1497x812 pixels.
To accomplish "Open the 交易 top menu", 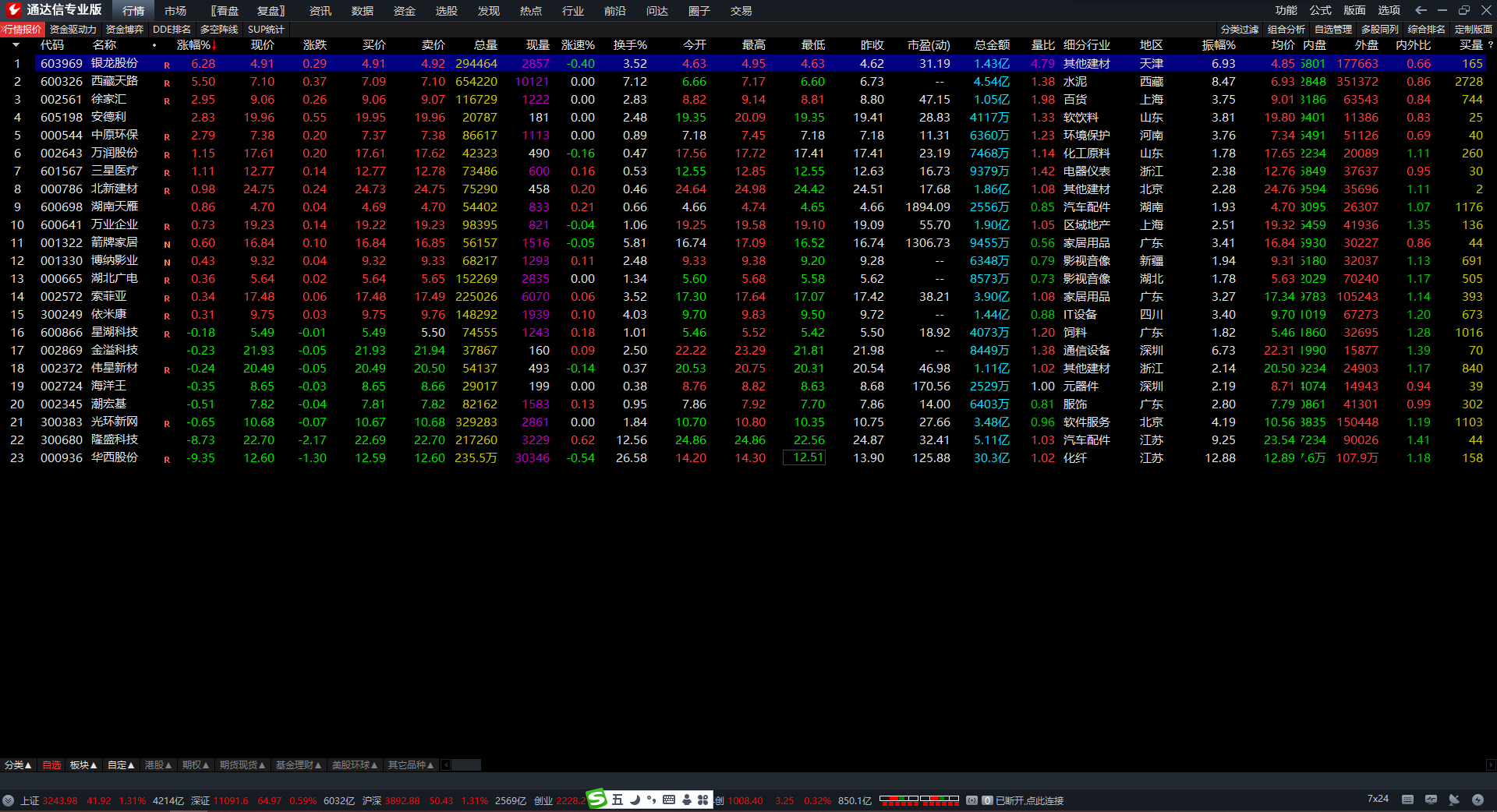I will (x=741, y=10).
